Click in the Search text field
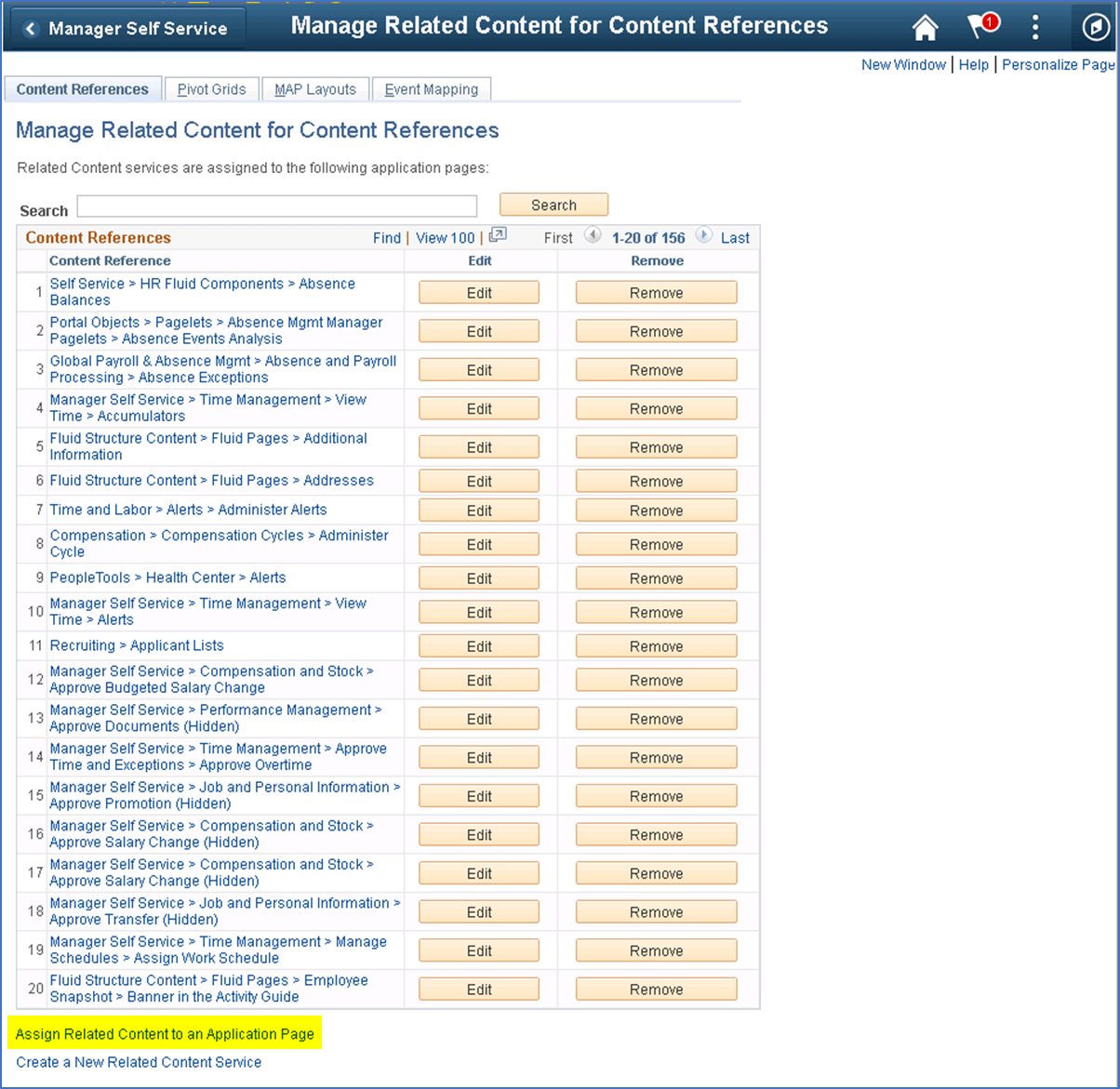This screenshot has height=1089, width=1120. click(276, 206)
